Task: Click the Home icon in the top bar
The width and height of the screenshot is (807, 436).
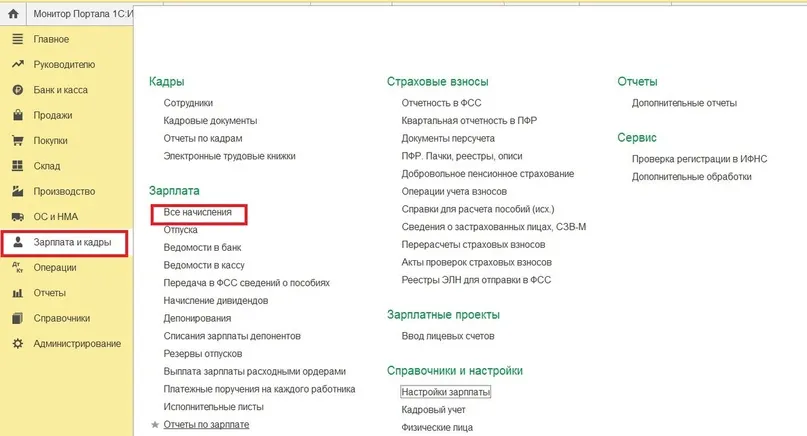Action: (x=13, y=14)
